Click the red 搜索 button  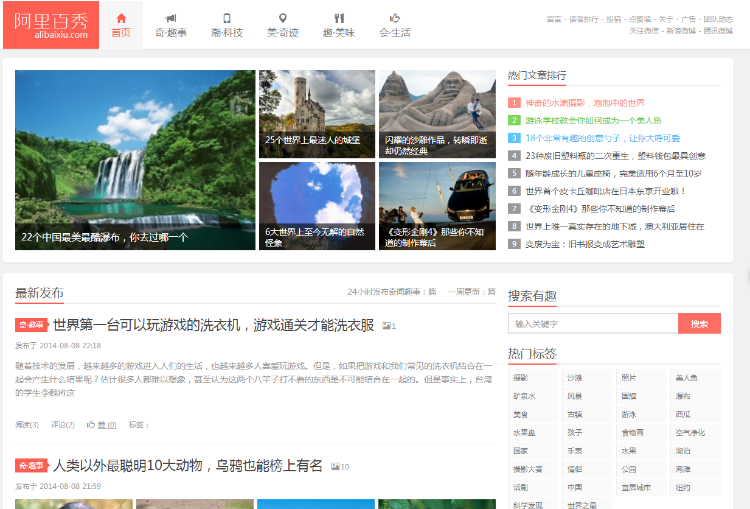coord(699,324)
